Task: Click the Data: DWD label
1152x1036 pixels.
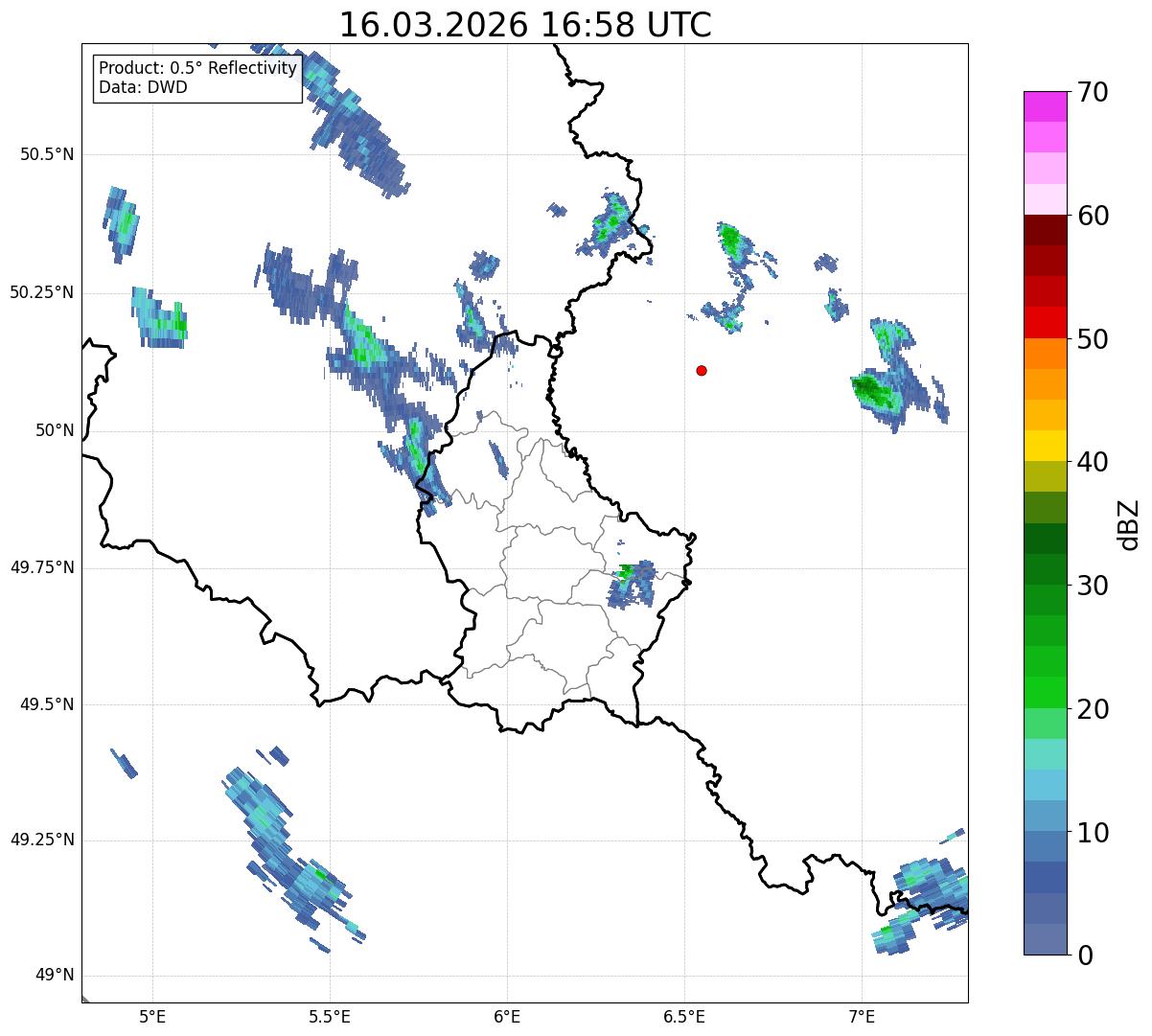Action: [x=143, y=87]
